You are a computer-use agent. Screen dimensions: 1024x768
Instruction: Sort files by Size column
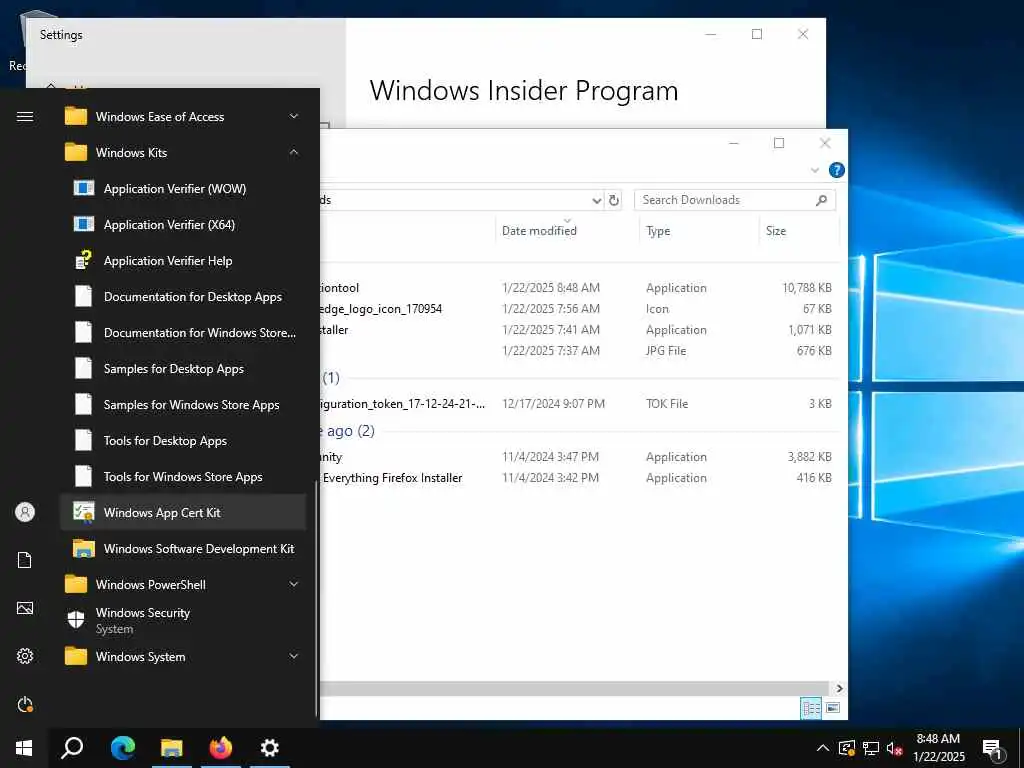pyautogui.click(x=776, y=231)
